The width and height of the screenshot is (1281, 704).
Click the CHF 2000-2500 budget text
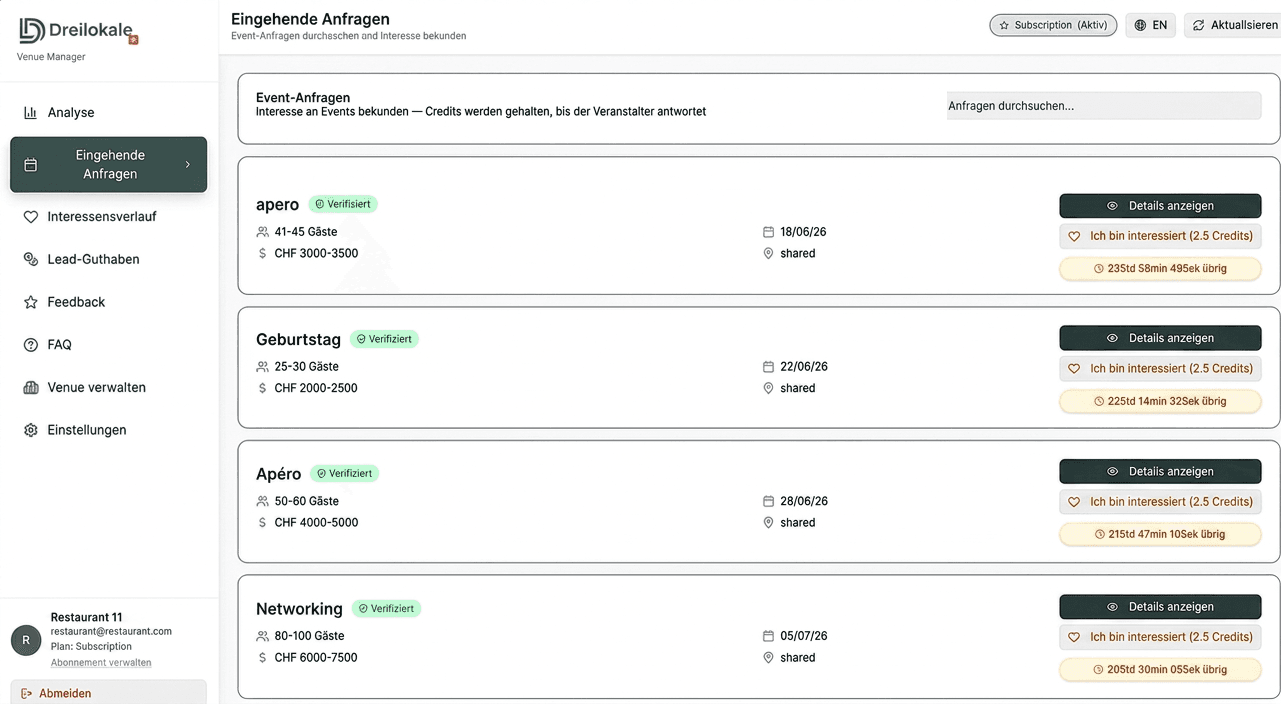pos(316,388)
